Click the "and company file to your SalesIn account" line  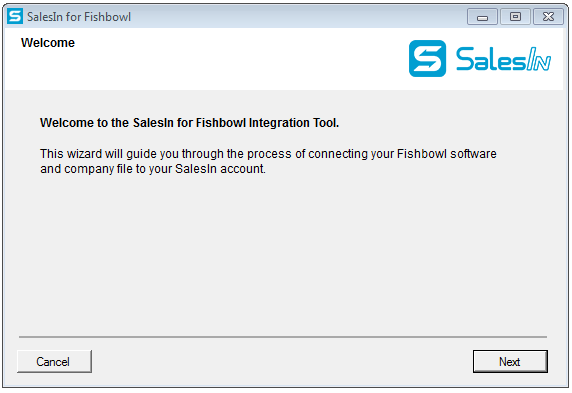[x=153, y=169]
